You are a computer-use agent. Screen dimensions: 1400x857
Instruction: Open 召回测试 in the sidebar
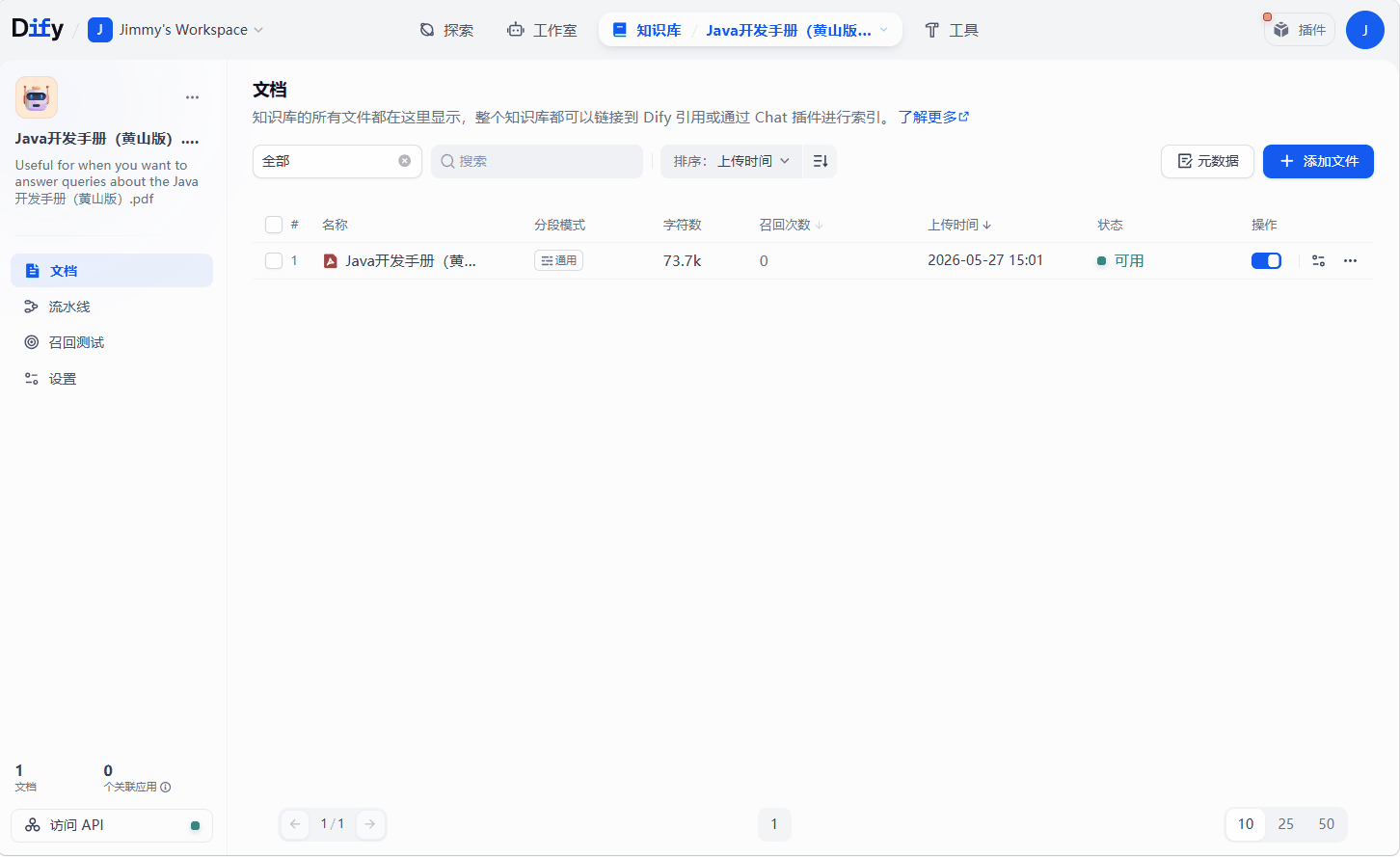[112, 342]
